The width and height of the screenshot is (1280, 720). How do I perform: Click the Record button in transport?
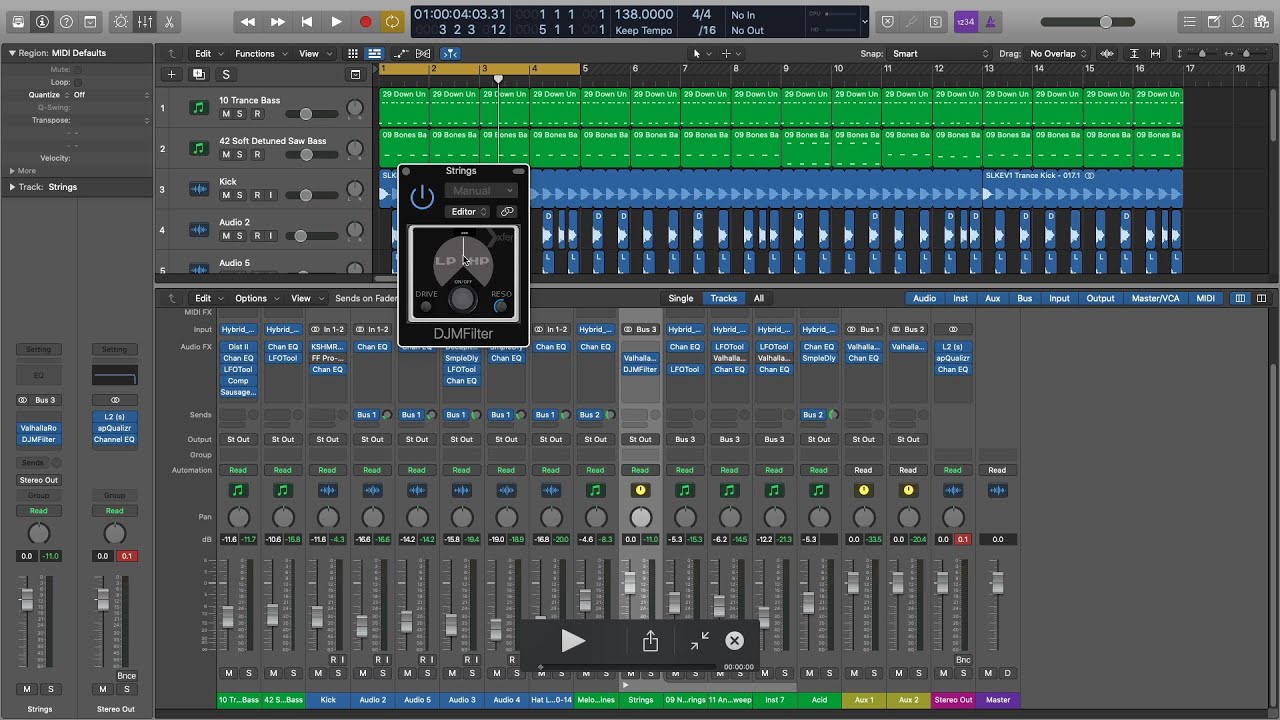(365, 21)
